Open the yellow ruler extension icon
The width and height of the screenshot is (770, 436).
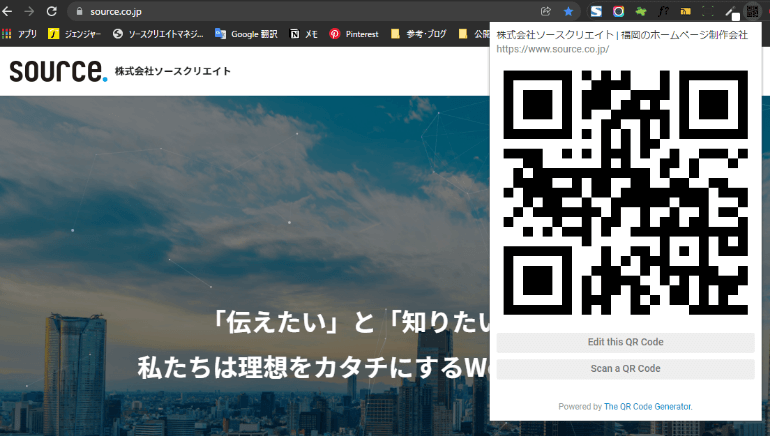click(x=686, y=11)
